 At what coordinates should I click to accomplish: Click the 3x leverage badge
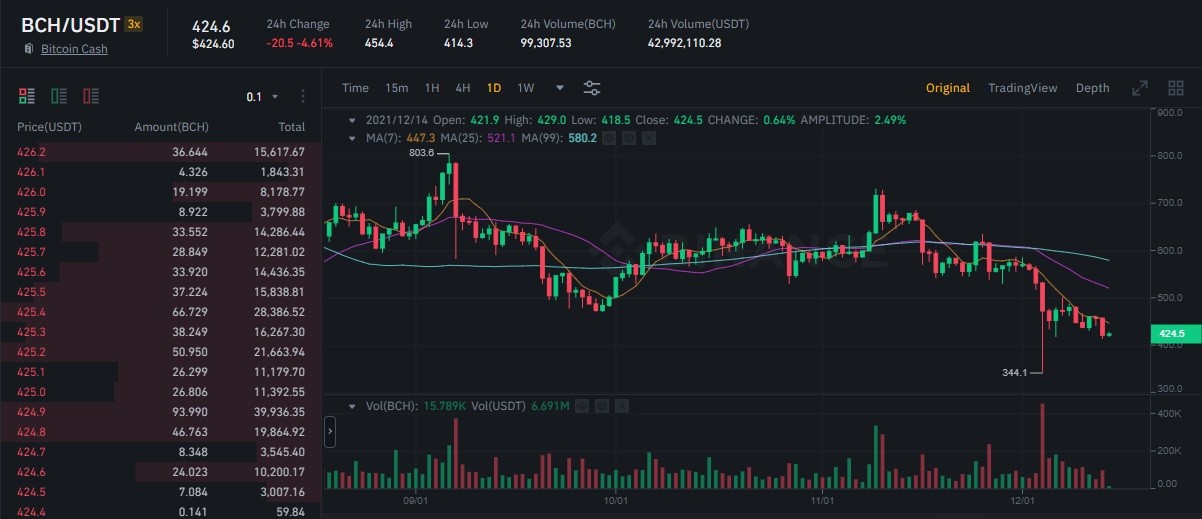tap(134, 24)
